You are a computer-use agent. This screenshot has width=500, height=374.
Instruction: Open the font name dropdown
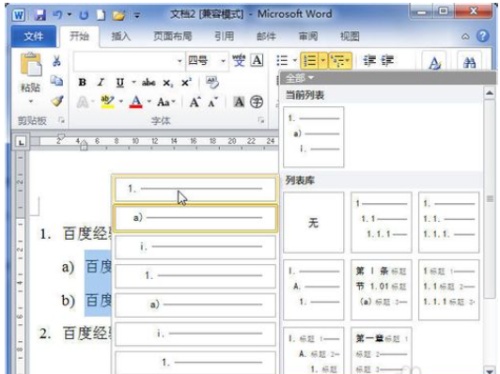point(179,61)
